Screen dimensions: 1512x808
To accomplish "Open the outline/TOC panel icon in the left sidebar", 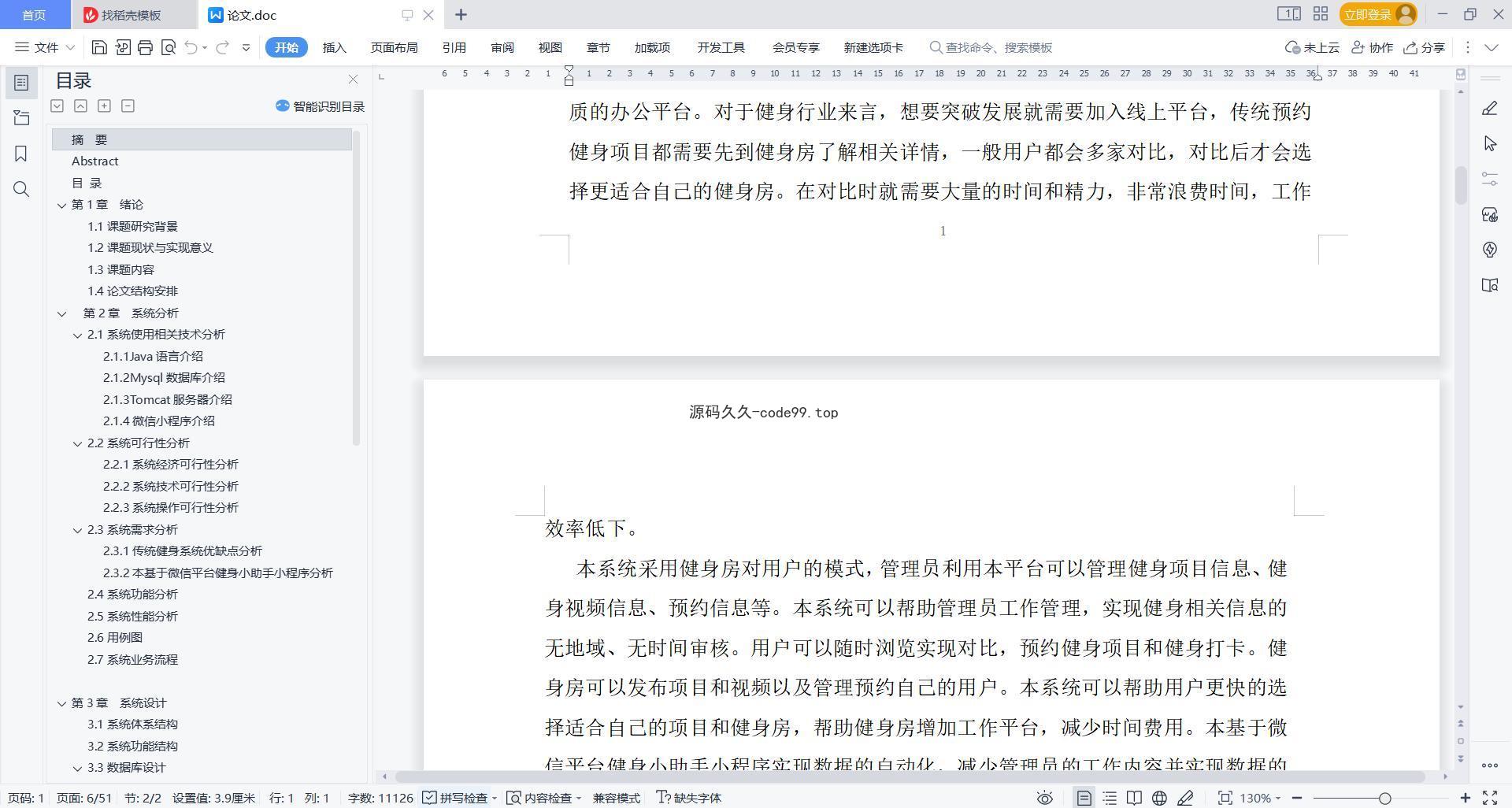I will (x=21, y=83).
